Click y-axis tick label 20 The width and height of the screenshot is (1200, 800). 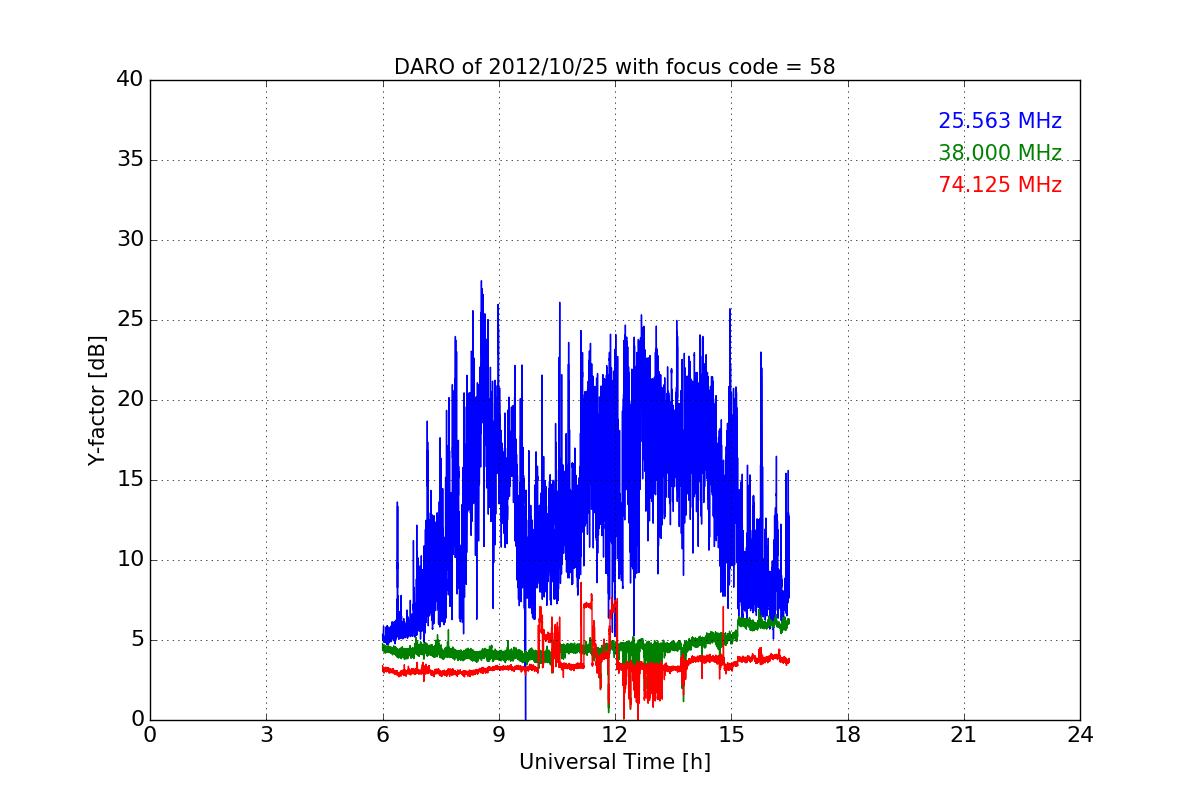tap(130, 400)
